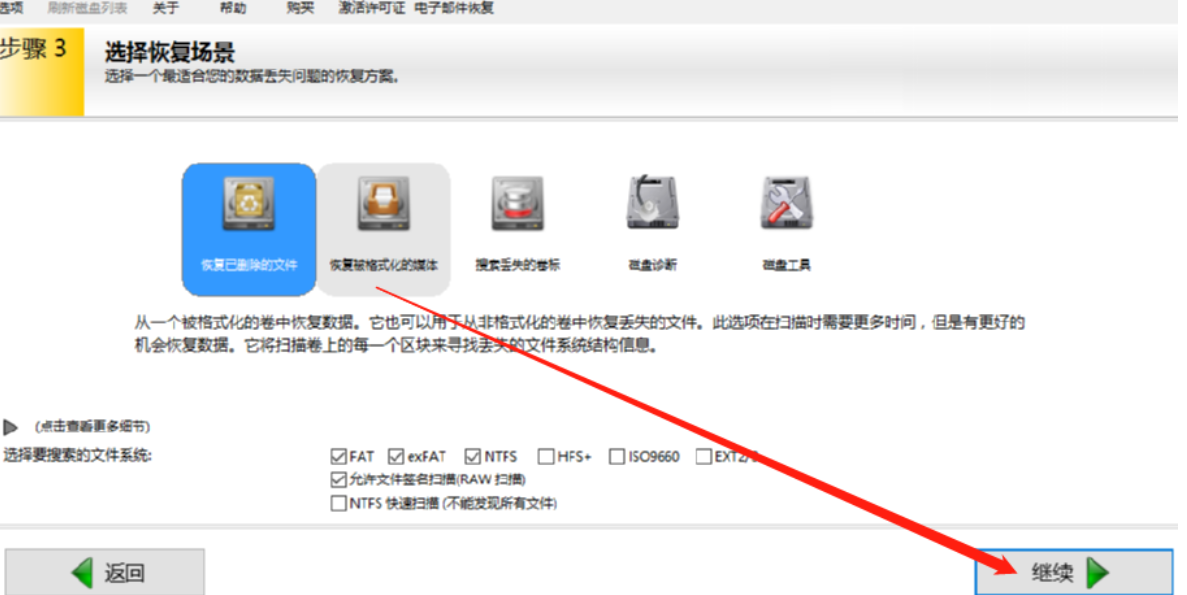The width and height of the screenshot is (1187, 595).
Task: Toggle the NTFS checkbox
Action: pos(473,456)
